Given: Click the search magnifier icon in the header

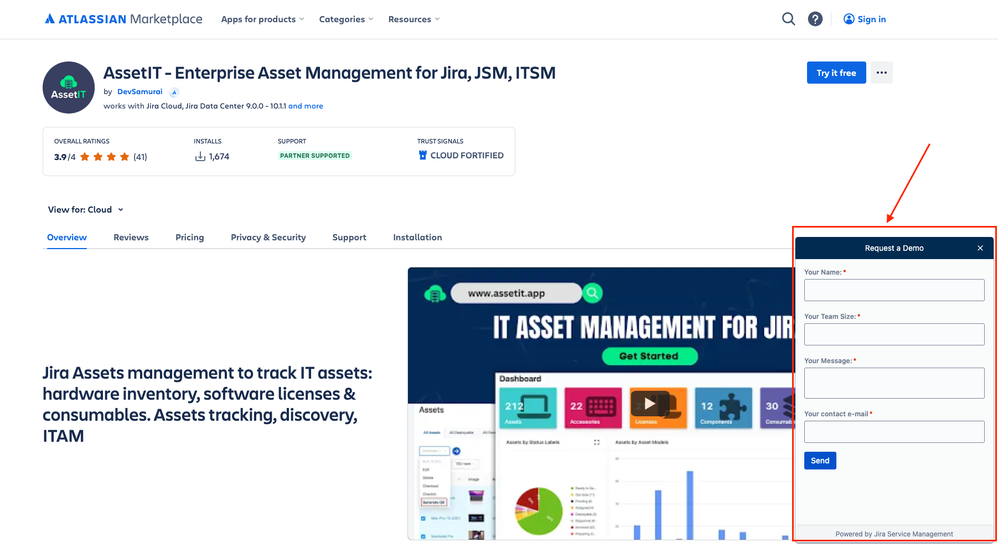Looking at the screenshot, I should pos(789,19).
